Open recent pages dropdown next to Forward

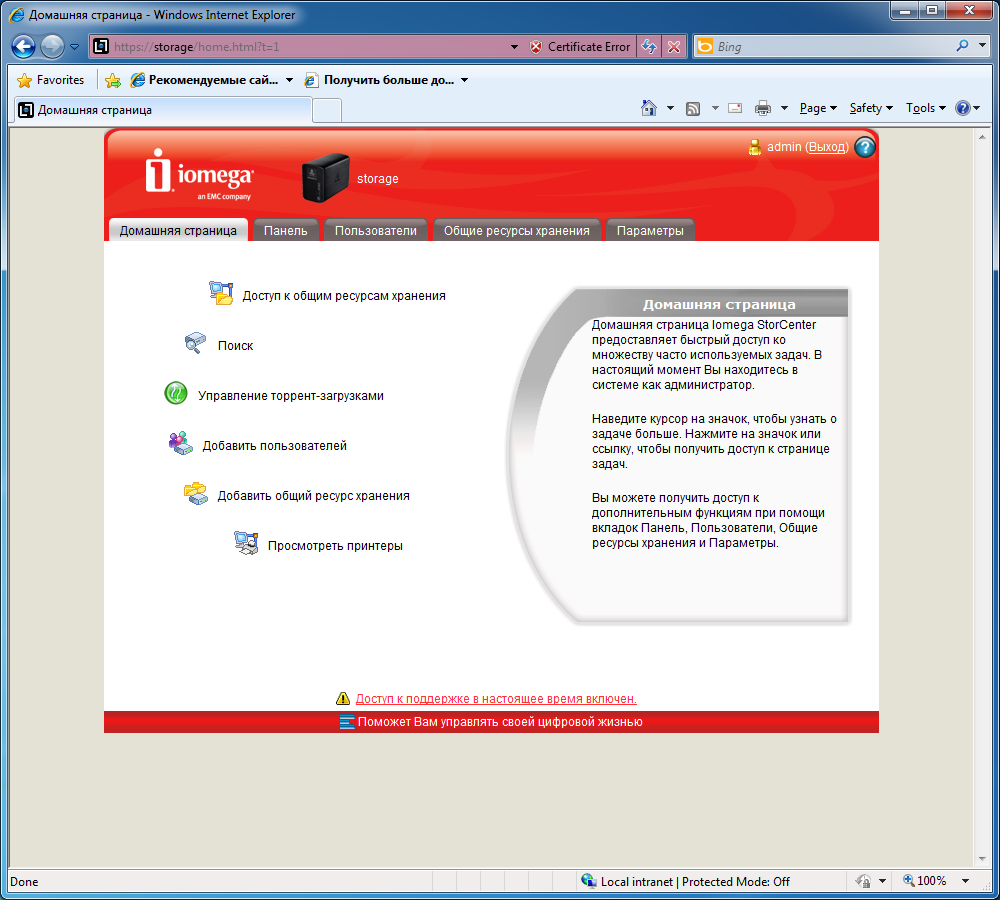tap(75, 47)
